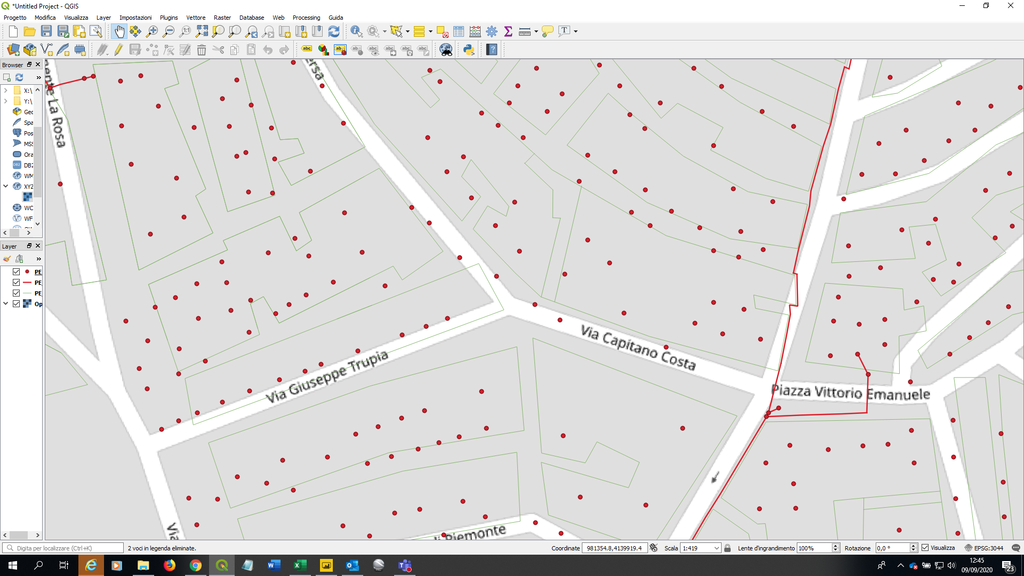1024x576 pixels.
Task: Hide the red line layer checkbox
Action: pos(16,282)
